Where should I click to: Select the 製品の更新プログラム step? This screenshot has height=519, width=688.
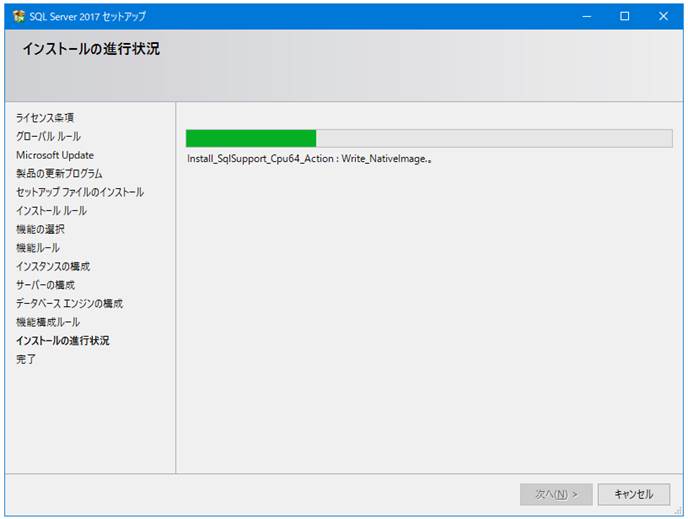(x=59, y=173)
